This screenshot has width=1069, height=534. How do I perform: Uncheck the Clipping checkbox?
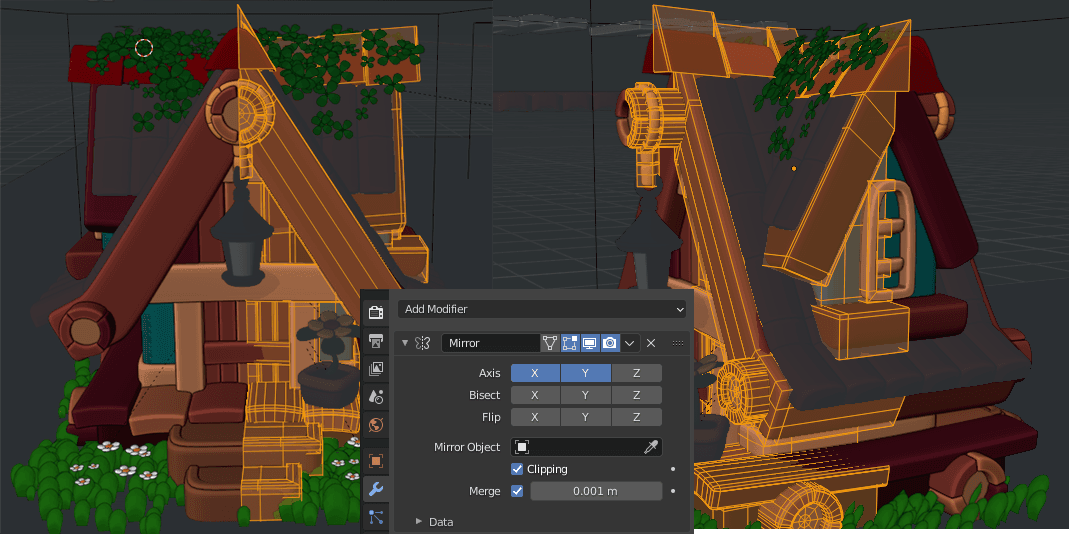[517, 469]
